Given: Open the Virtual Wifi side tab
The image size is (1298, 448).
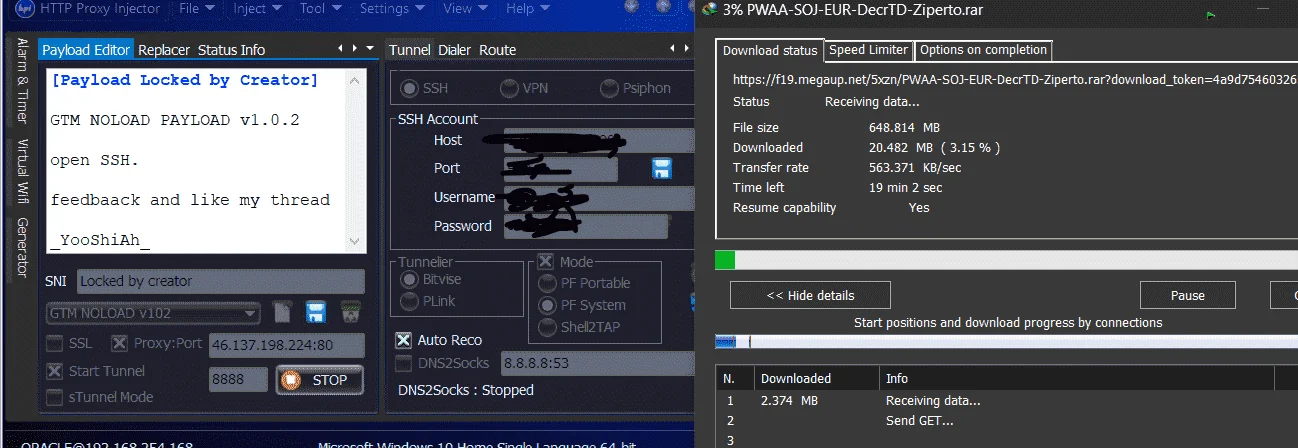Looking at the screenshot, I should tap(22, 171).
